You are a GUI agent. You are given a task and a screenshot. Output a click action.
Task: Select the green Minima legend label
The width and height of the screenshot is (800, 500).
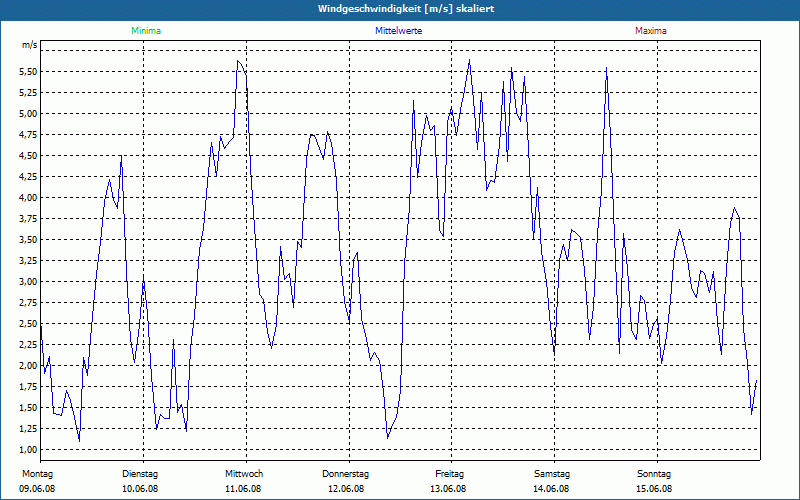(146, 31)
